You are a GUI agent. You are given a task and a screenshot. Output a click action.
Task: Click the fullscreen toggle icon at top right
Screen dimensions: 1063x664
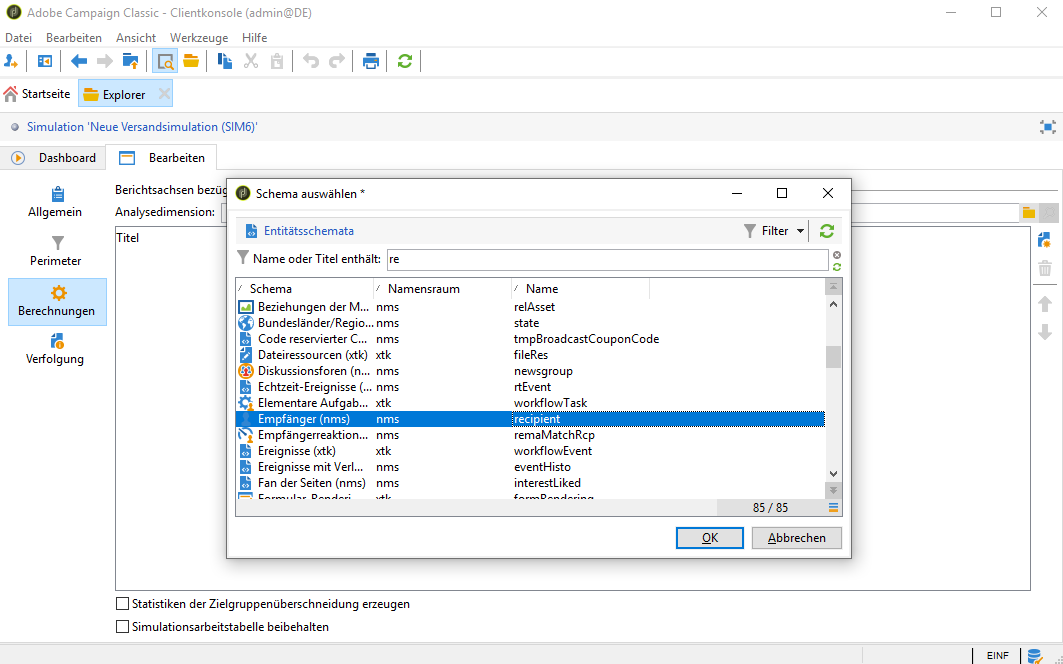(x=1047, y=127)
